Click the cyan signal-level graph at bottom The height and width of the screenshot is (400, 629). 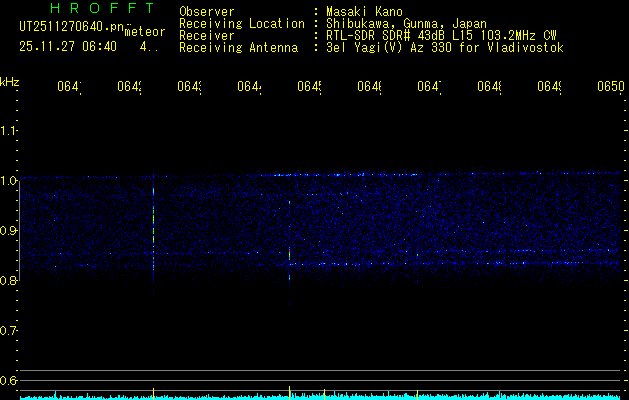[321, 397]
